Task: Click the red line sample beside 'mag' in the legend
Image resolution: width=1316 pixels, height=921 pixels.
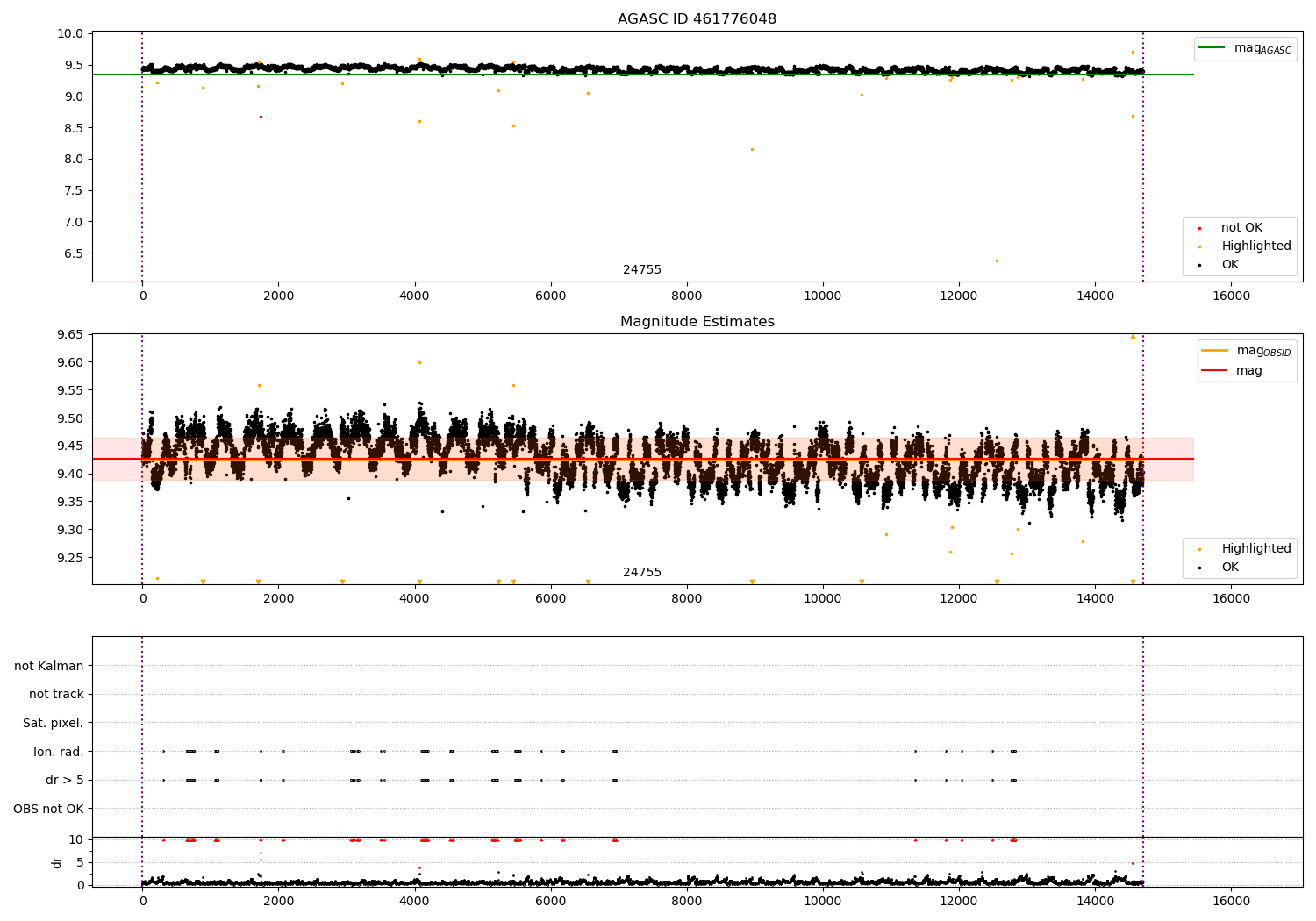Action: click(x=1215, y=371)
